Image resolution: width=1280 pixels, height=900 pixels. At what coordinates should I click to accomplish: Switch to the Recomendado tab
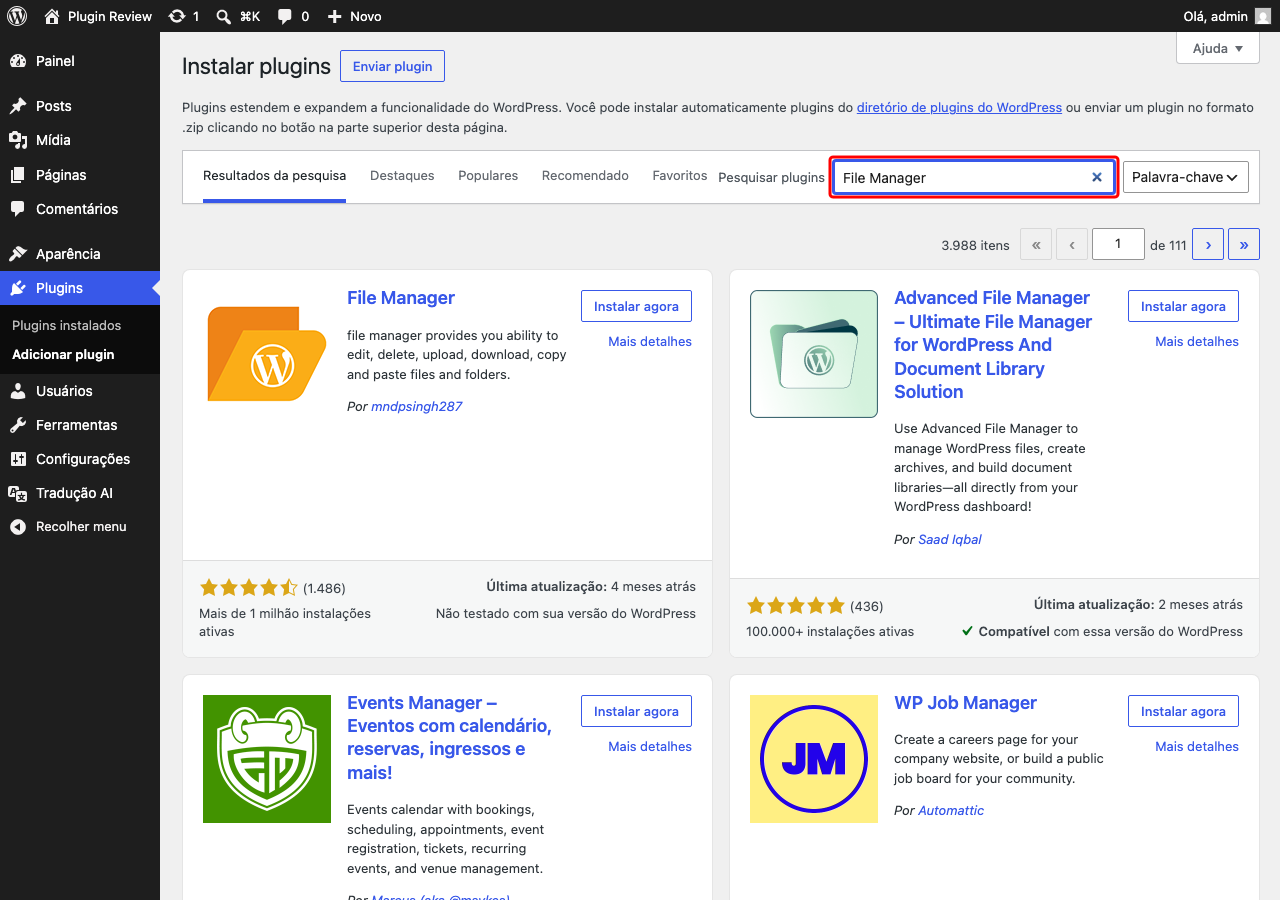pos(585,176)
